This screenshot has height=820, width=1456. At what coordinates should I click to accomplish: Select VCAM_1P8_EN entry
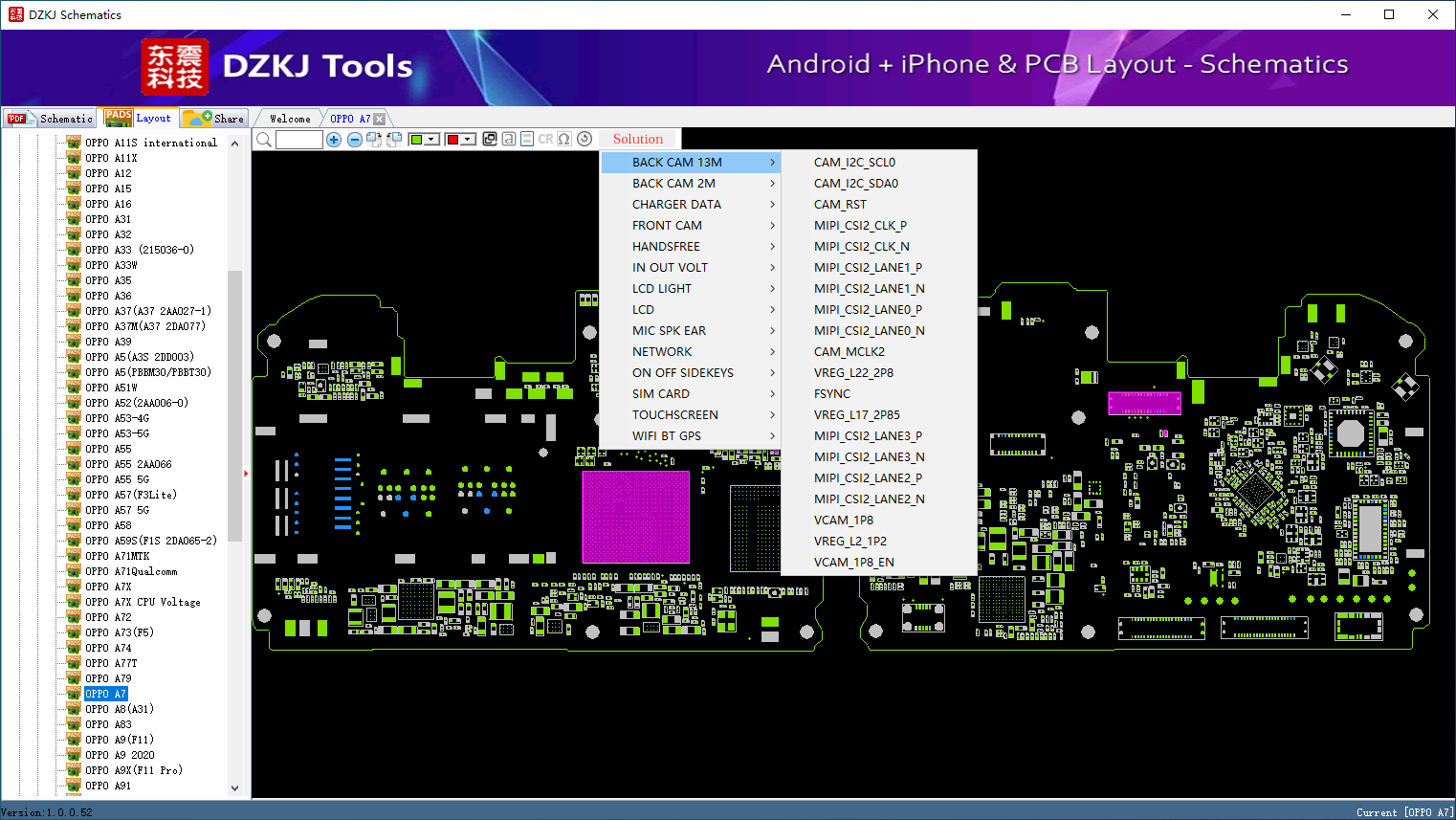[879, 563]
